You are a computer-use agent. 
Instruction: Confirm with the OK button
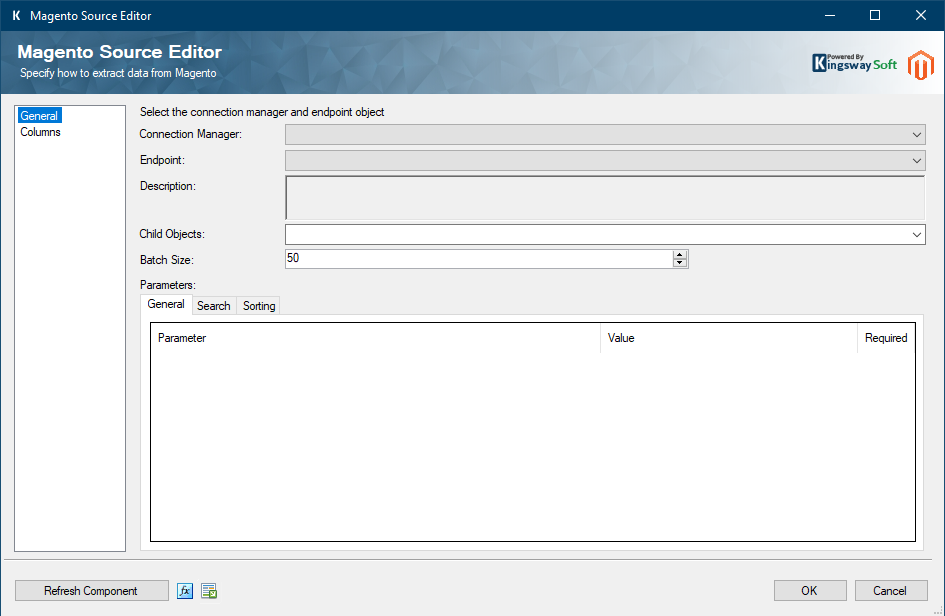click(810, 591)
